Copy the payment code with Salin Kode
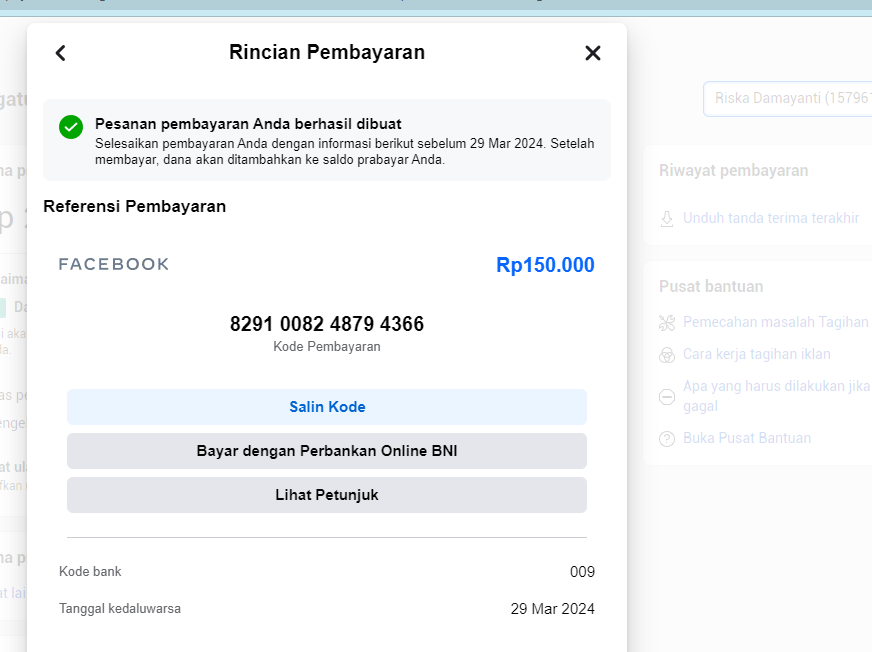 327,407
